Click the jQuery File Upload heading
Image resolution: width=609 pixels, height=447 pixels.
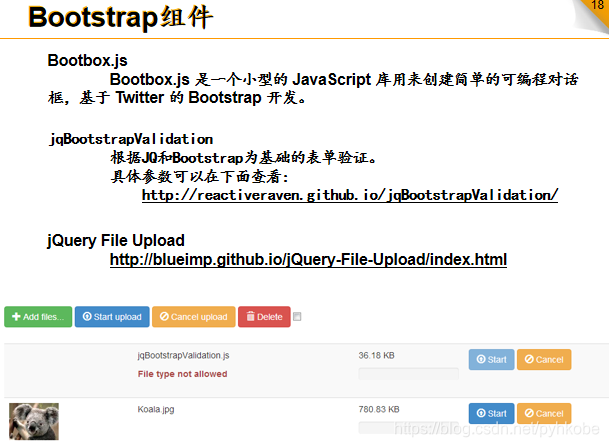(116, 240)
